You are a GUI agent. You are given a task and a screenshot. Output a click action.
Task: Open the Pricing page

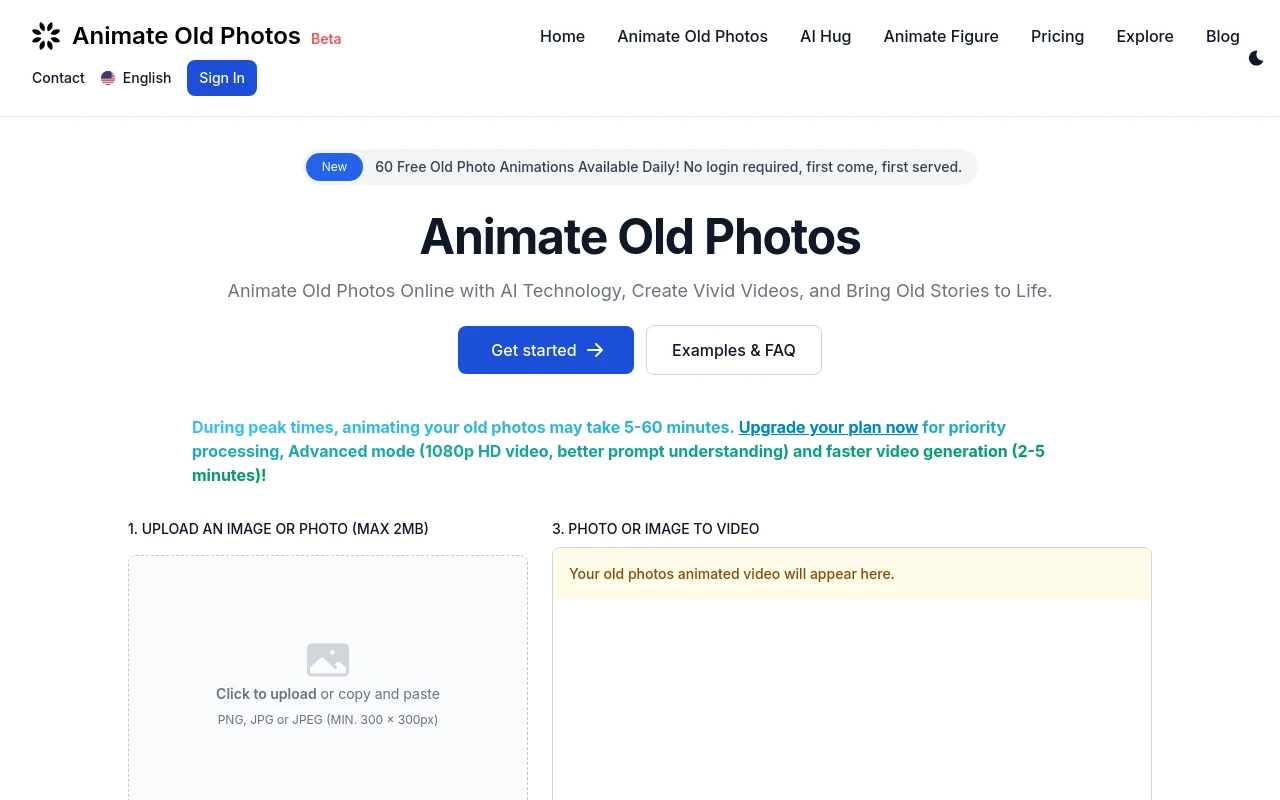[x=1057, y=36]
